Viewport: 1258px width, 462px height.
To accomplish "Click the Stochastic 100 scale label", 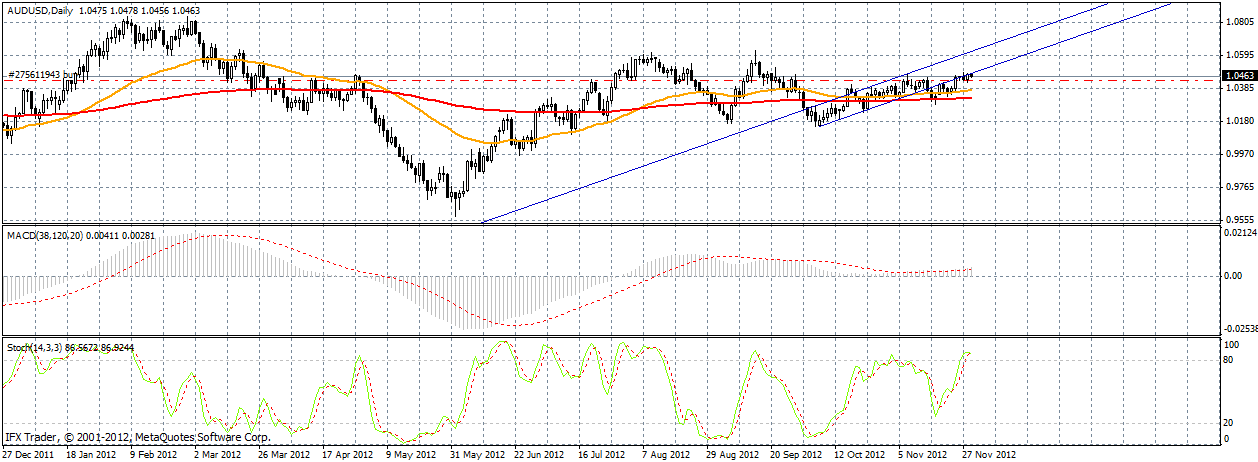I will (1233, 344).
